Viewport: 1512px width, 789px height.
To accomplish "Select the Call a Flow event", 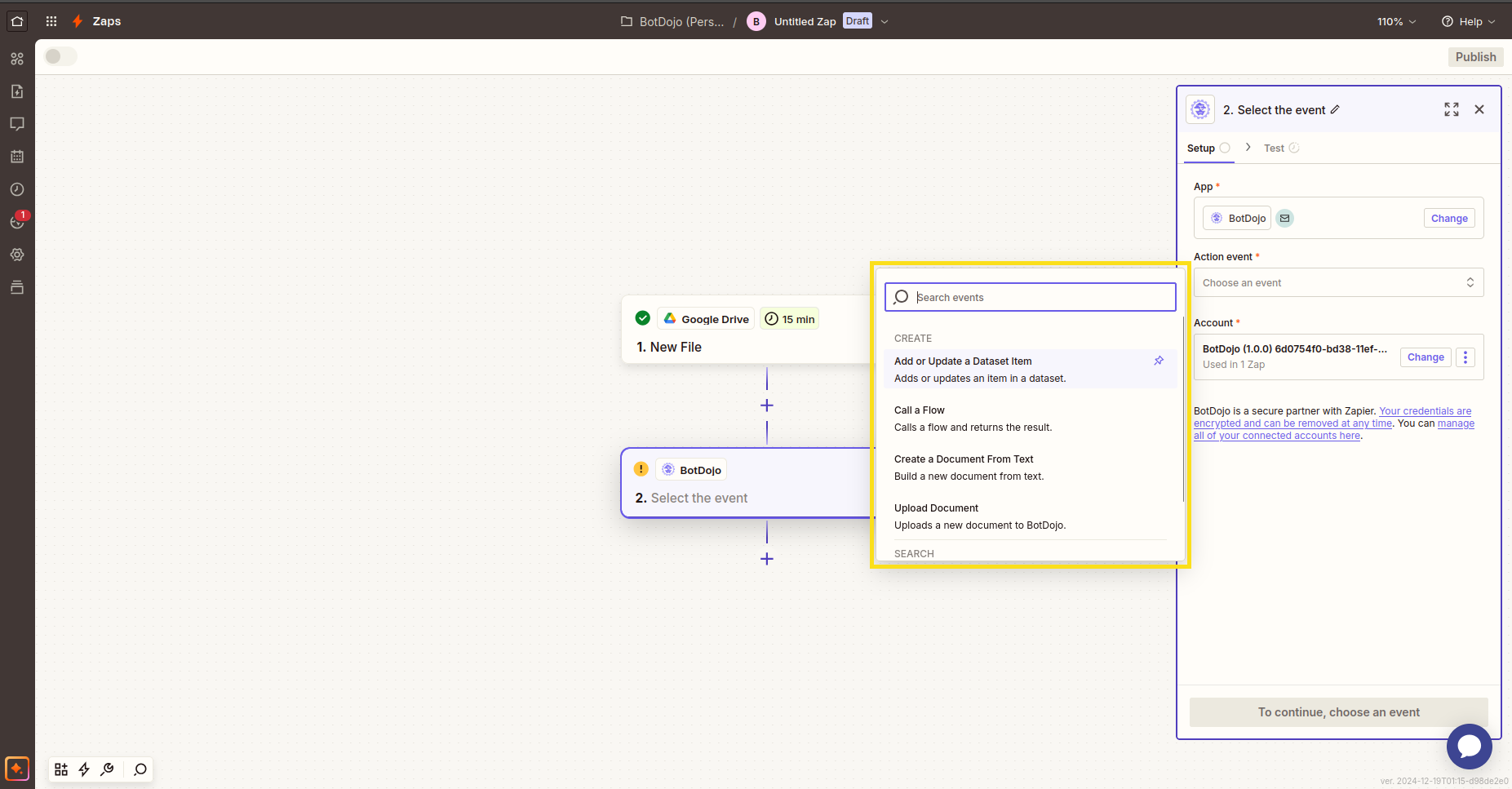I will (x=1030, y=419).
